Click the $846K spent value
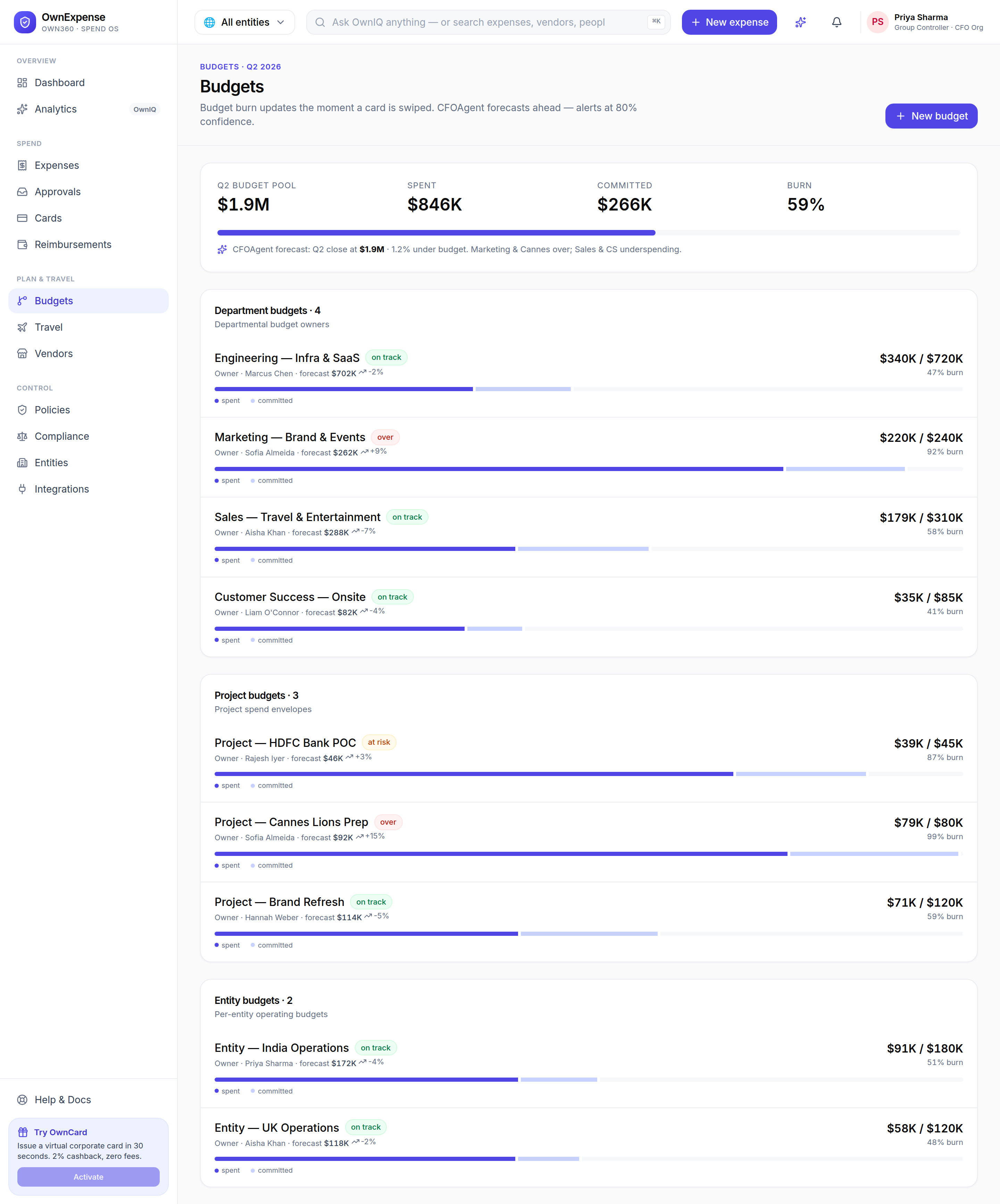 434,204
